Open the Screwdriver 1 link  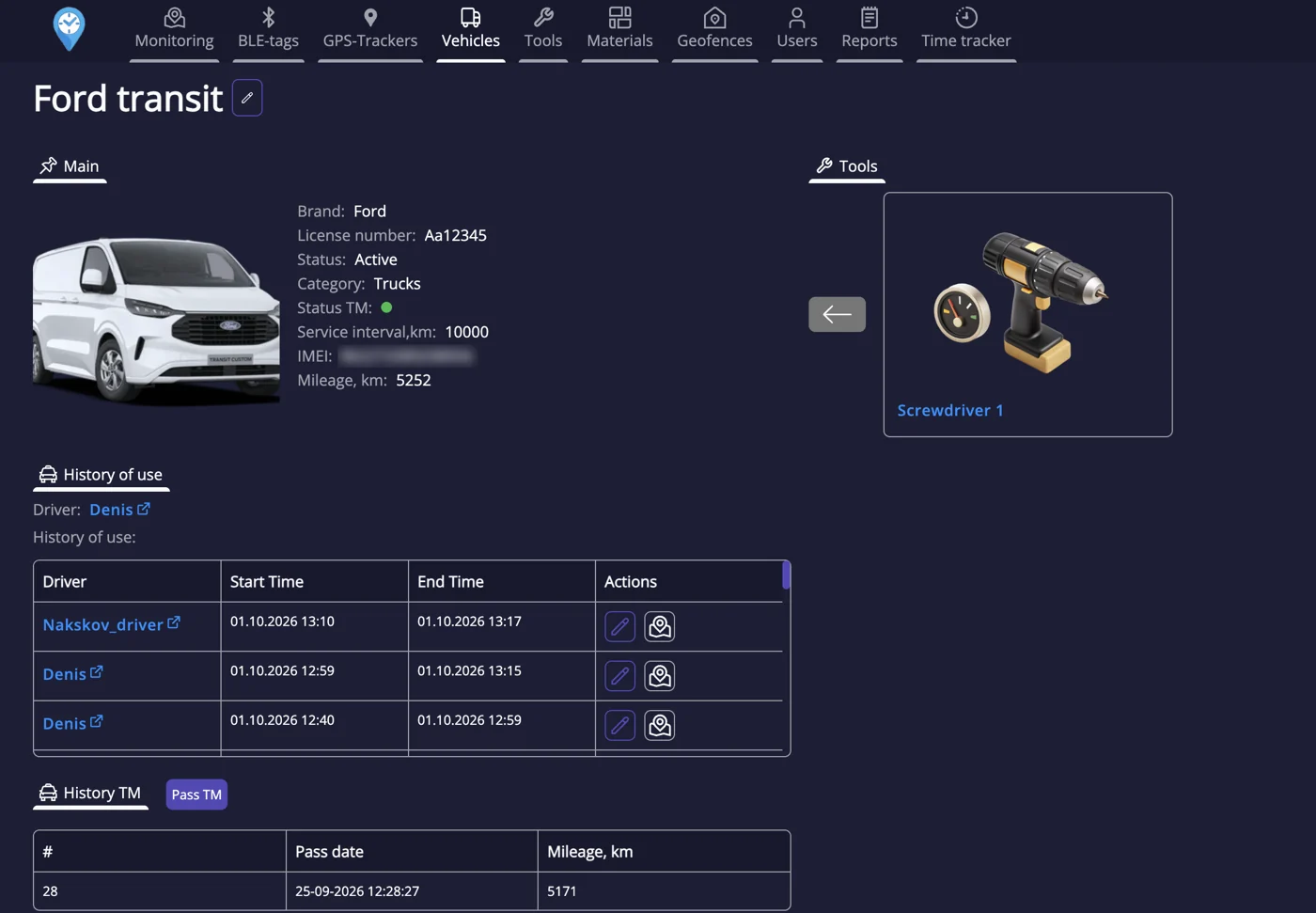[x=950, y=410]
